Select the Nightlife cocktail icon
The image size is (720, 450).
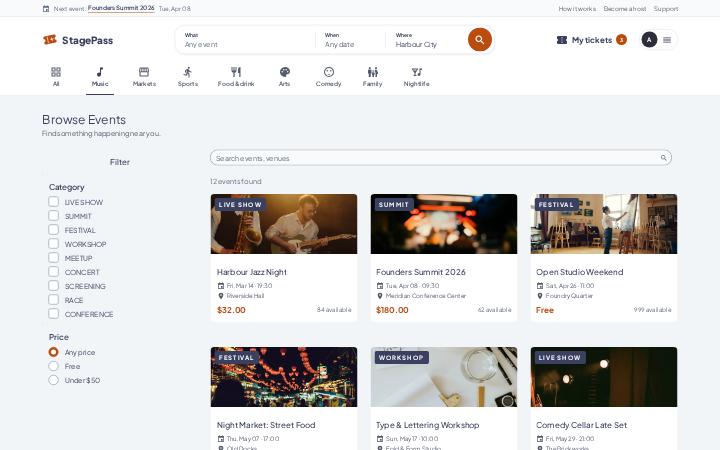pyautogui.click(x=416, y=72)
